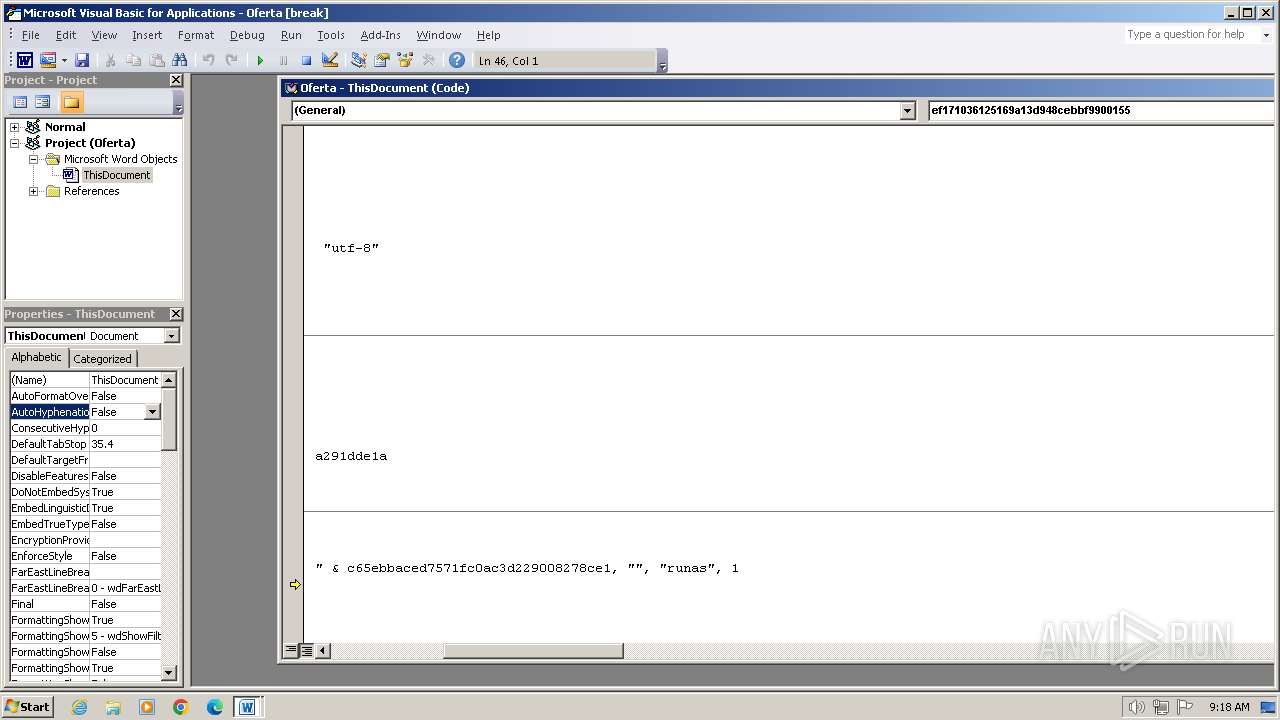Open the Run menu
This screenshot has height=720, width=1280.
(x=291, y=35)
